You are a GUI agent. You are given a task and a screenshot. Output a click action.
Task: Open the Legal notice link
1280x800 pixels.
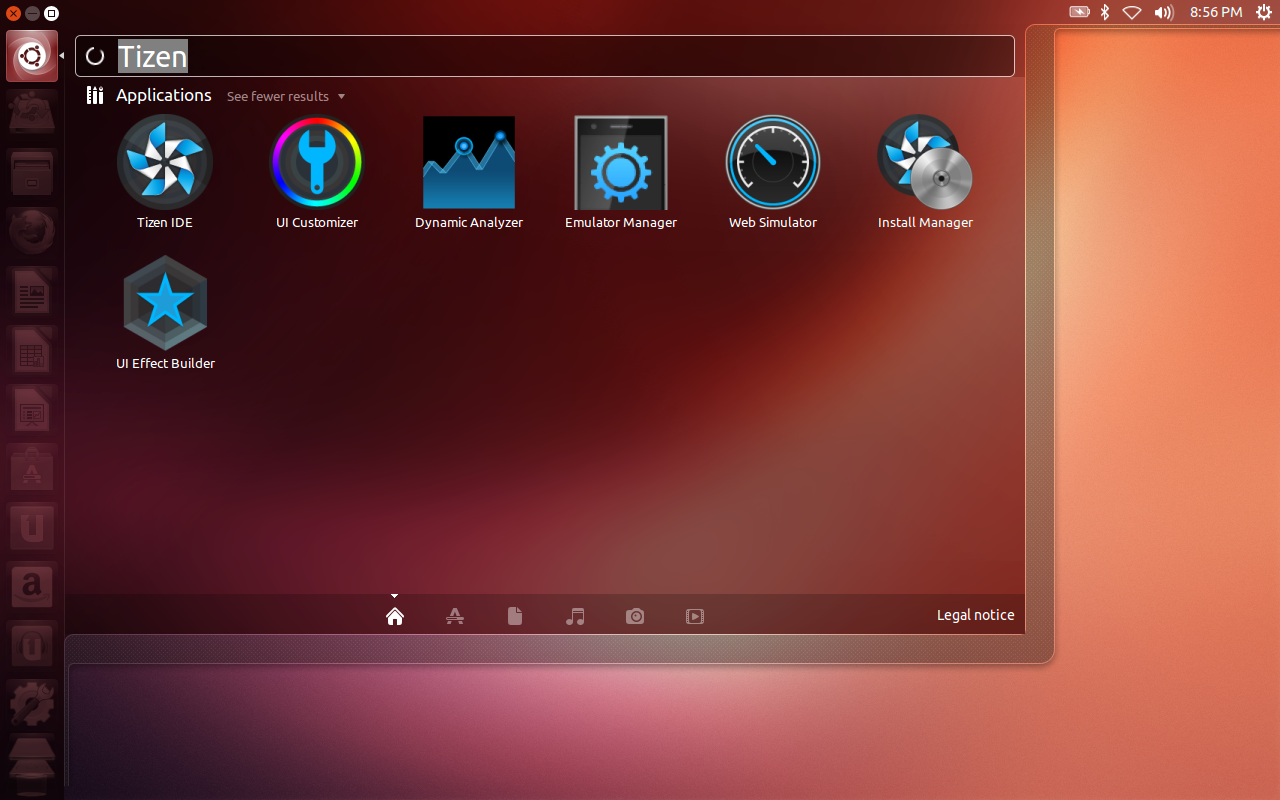(x=976, y=615)
